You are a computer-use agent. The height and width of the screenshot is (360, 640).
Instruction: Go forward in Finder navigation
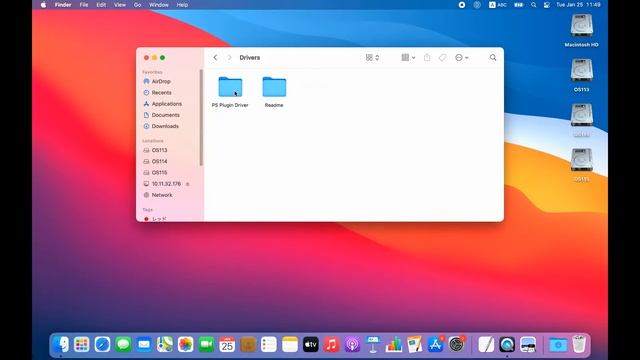coord(229,58)
